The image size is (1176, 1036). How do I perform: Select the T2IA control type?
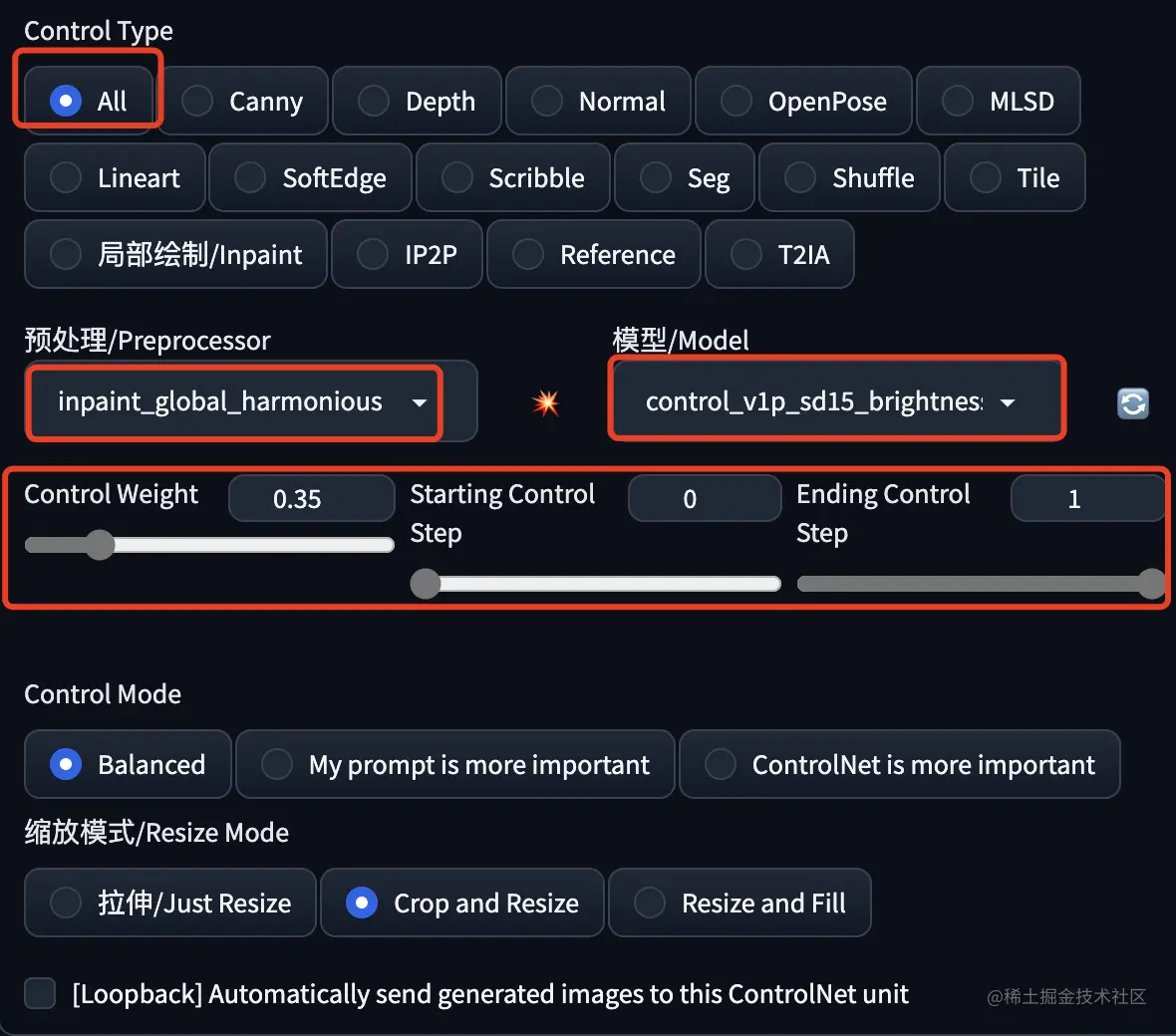coord(779,254)
